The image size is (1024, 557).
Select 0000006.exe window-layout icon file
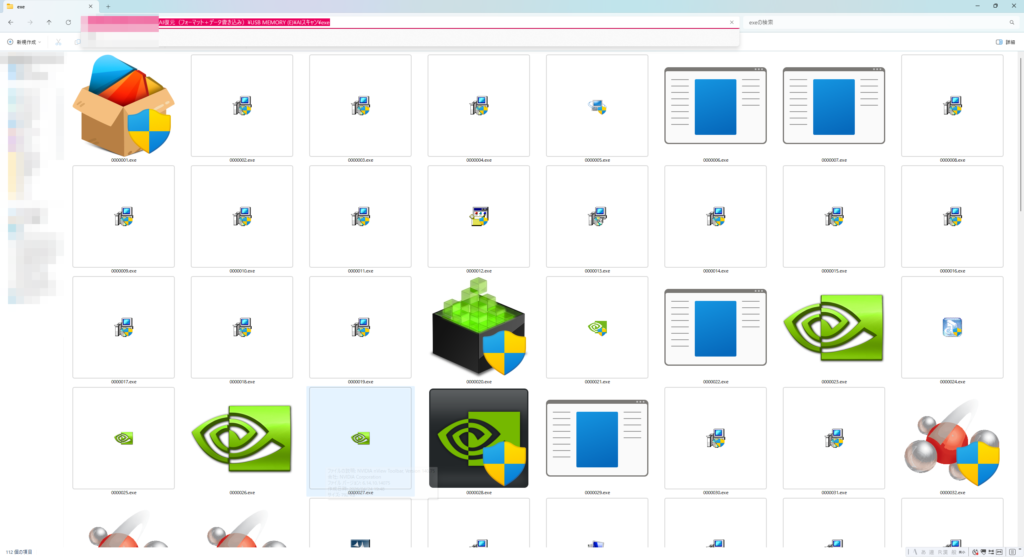(716, 105)
